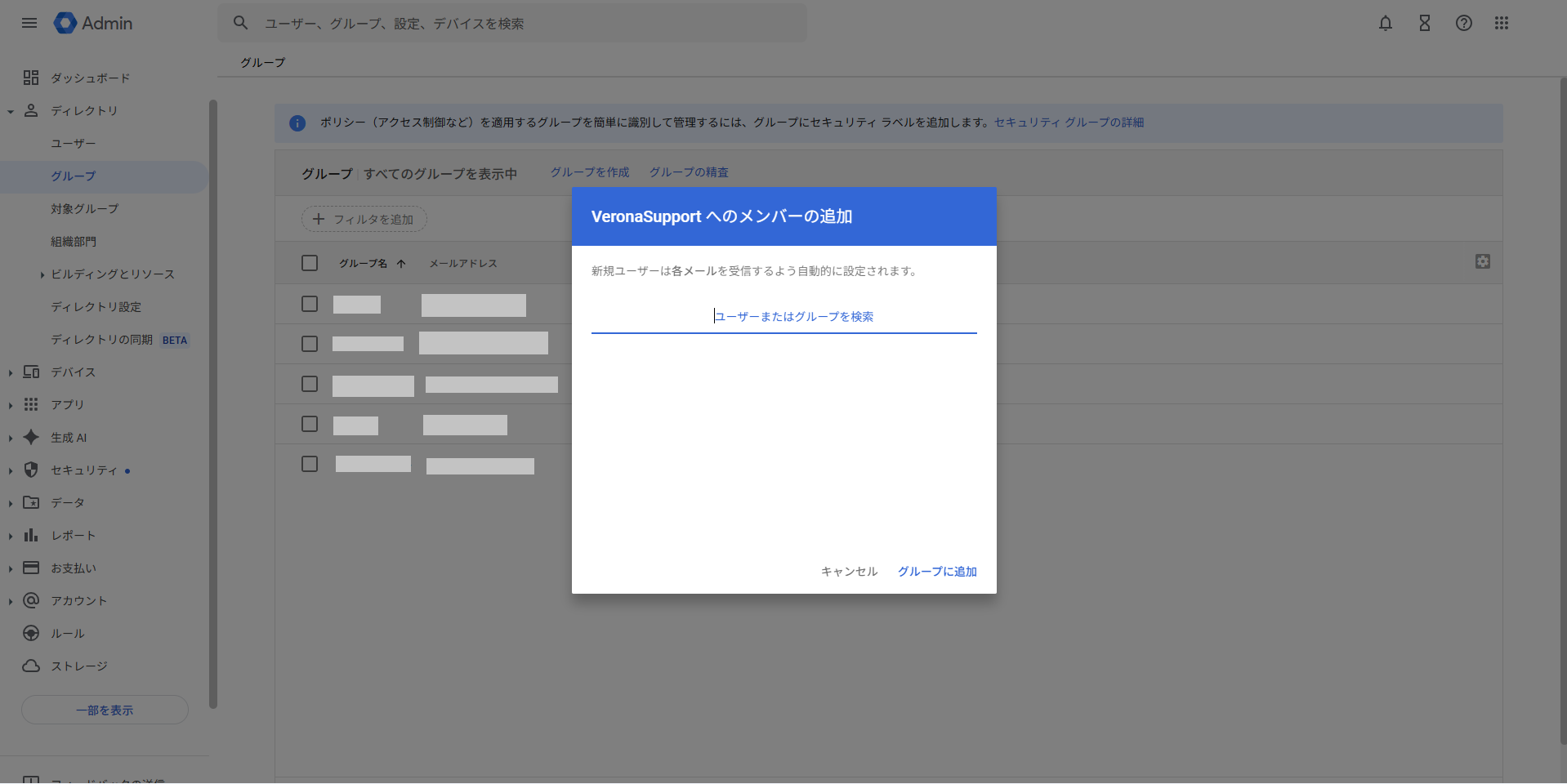Screen dimensions: 1567x784
Task: Toggle the select-all groups checkbox
Action: coord(310,263)
